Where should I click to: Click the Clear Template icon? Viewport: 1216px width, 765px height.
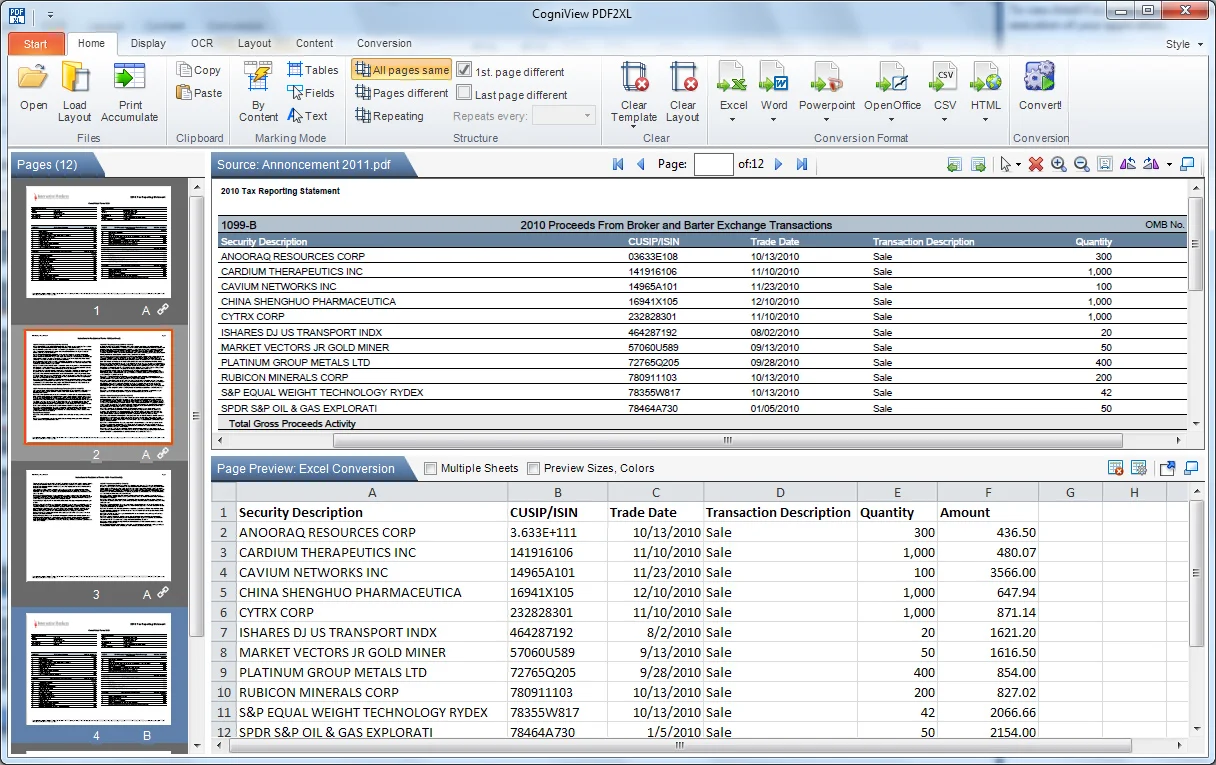point(634,91)
